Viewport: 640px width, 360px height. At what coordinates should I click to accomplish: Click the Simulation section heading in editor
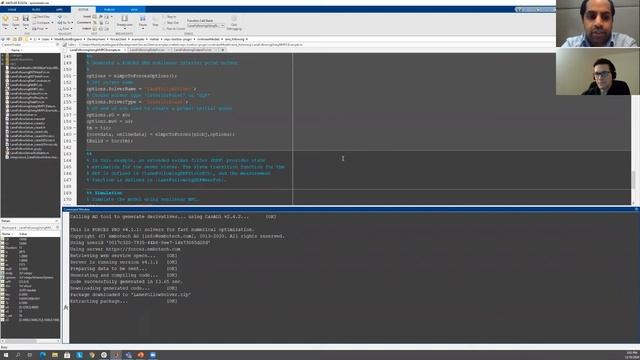(104, 193)
